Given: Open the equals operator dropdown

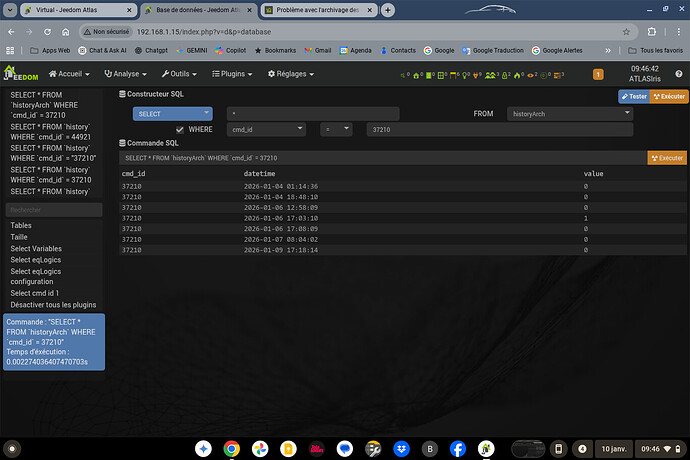Looking at the screenshot, I should click(x=336, y=129).
